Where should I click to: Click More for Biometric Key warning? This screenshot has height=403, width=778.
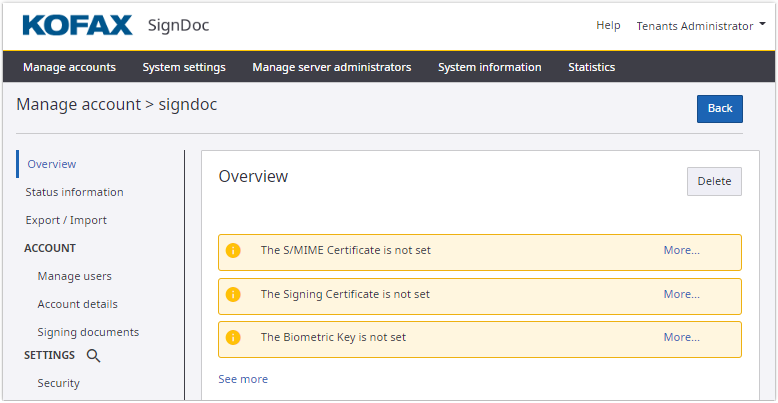pyautogui.click(x=681, y=338)
